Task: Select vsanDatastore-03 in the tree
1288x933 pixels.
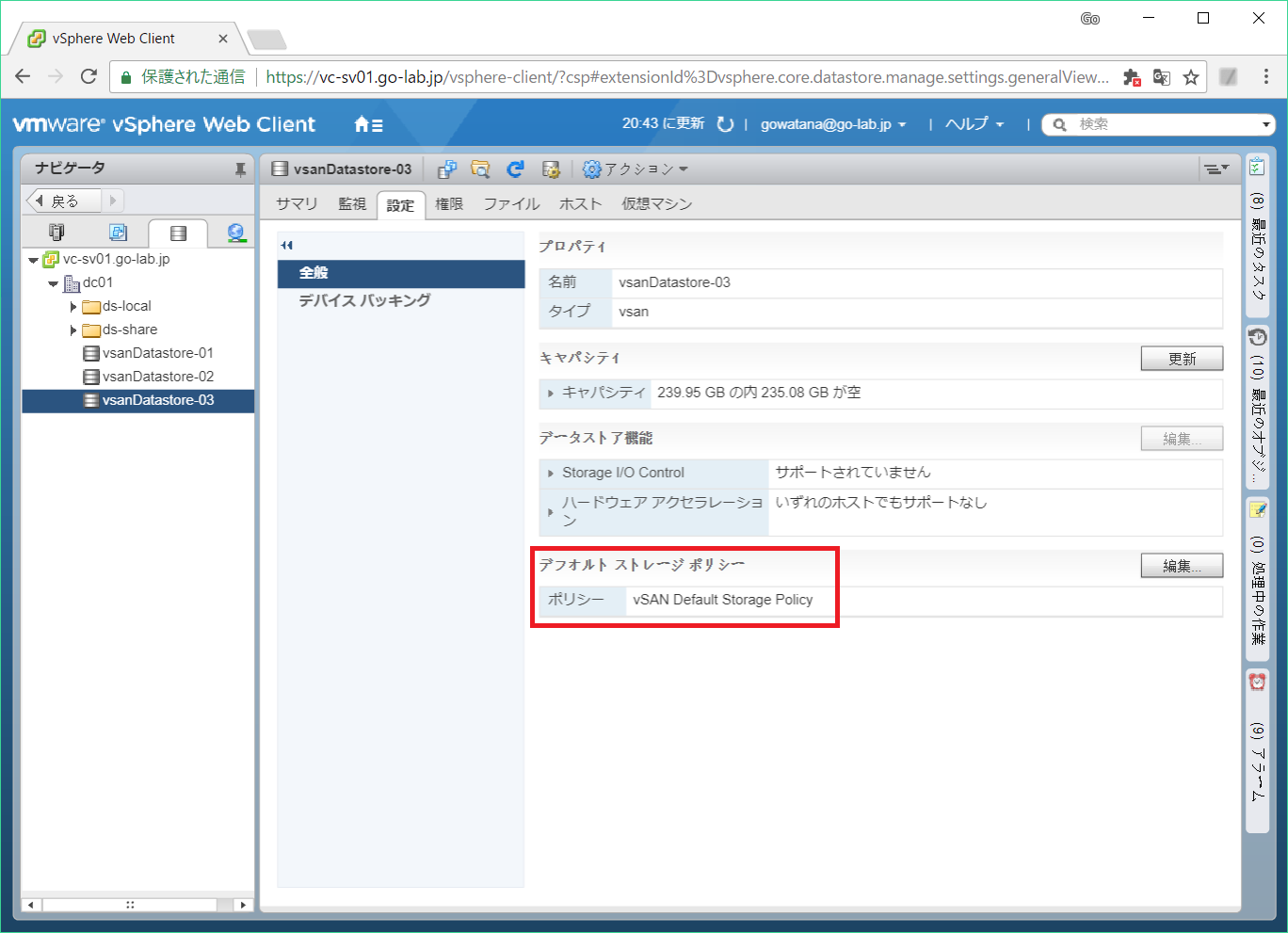Action: point(138,401)
